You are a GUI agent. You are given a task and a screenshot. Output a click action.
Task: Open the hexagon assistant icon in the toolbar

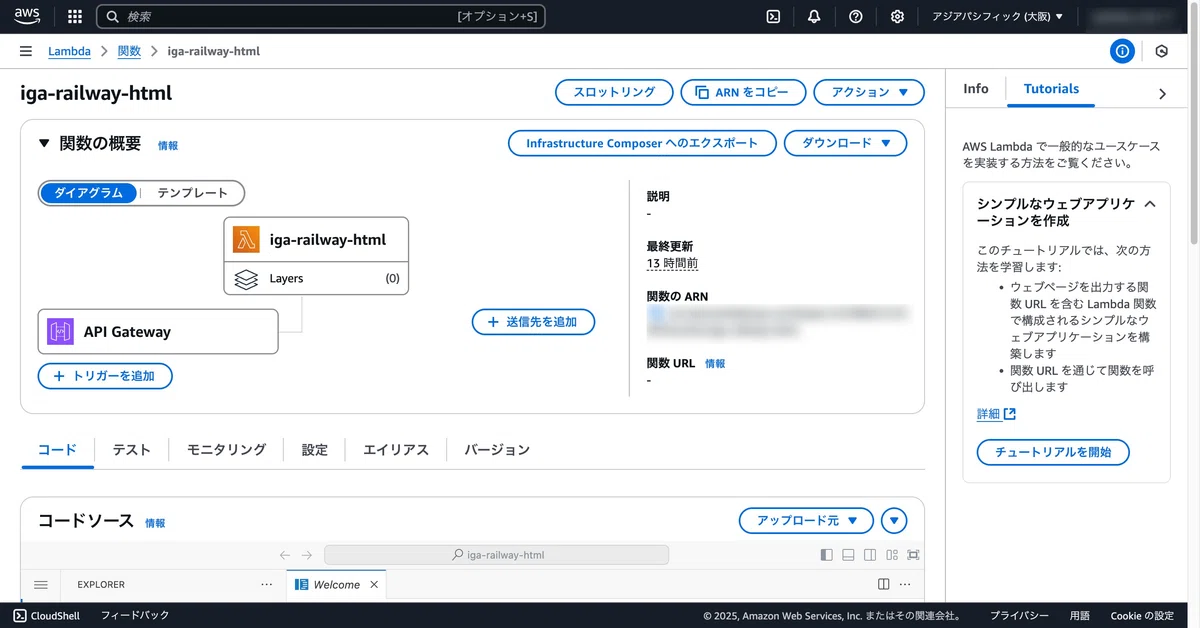click(1161, 51)
